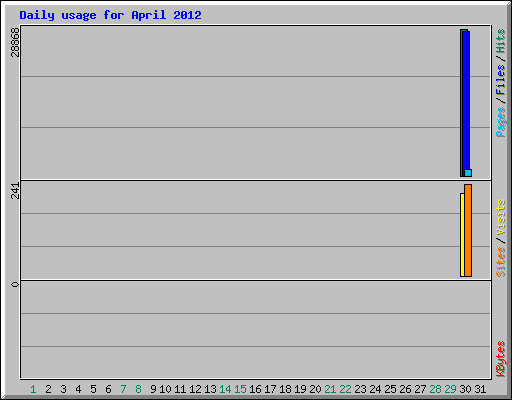The height and width of the screenshot is (400, 512).
Task: Click day label 3 on x-axis
Action: click(63, 389)
